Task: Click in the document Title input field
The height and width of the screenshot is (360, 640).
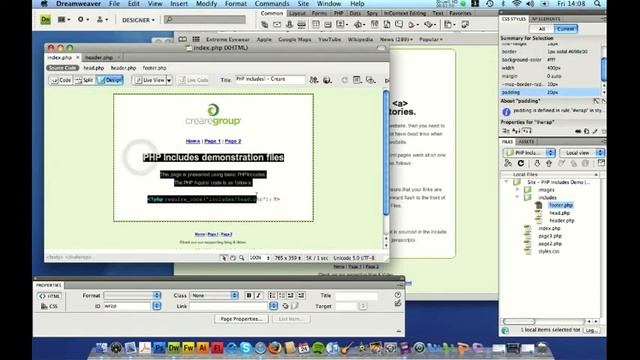Action: [270, 80]
